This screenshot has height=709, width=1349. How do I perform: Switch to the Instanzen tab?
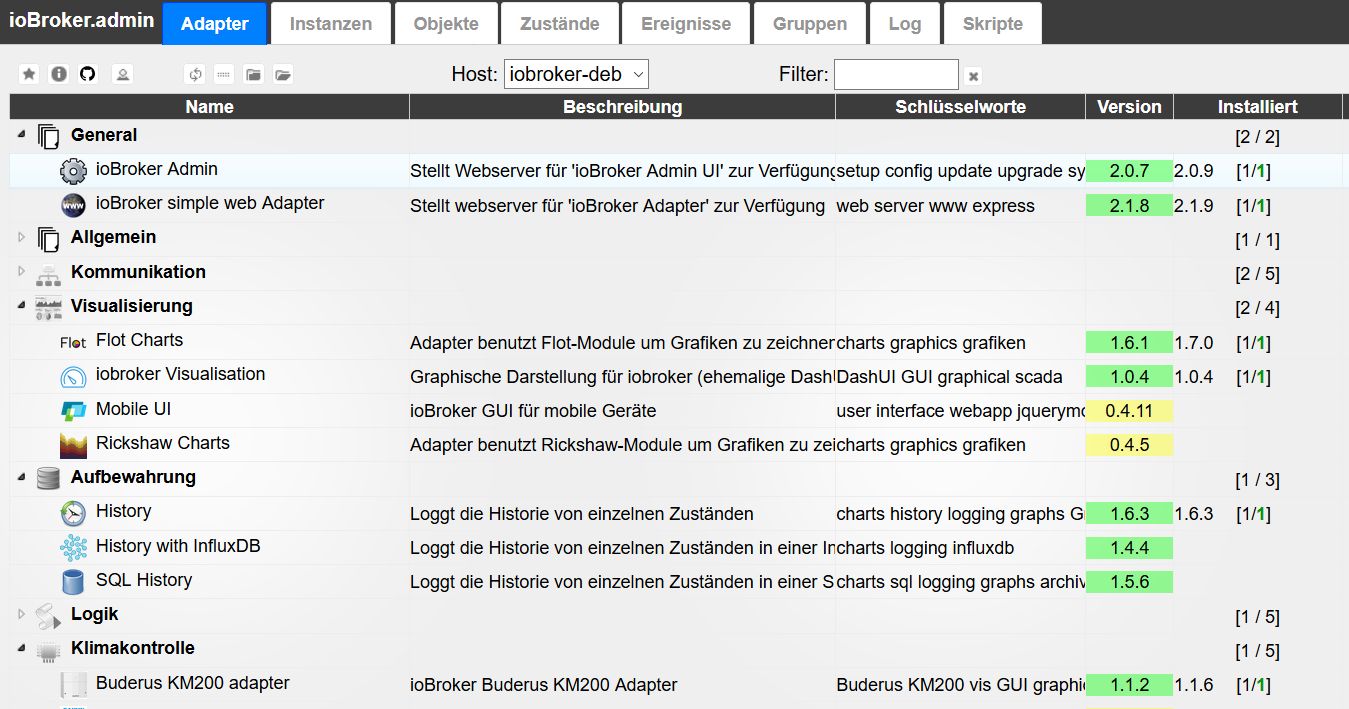331,24
